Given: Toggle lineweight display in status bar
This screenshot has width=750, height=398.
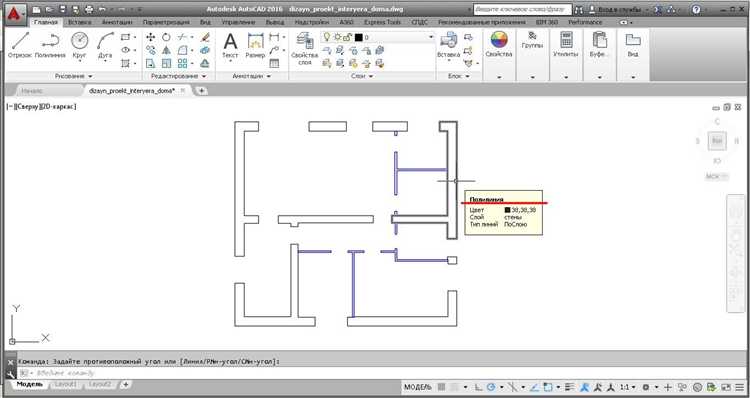Looking at the screenshot, I should click(x=570, y=387).
